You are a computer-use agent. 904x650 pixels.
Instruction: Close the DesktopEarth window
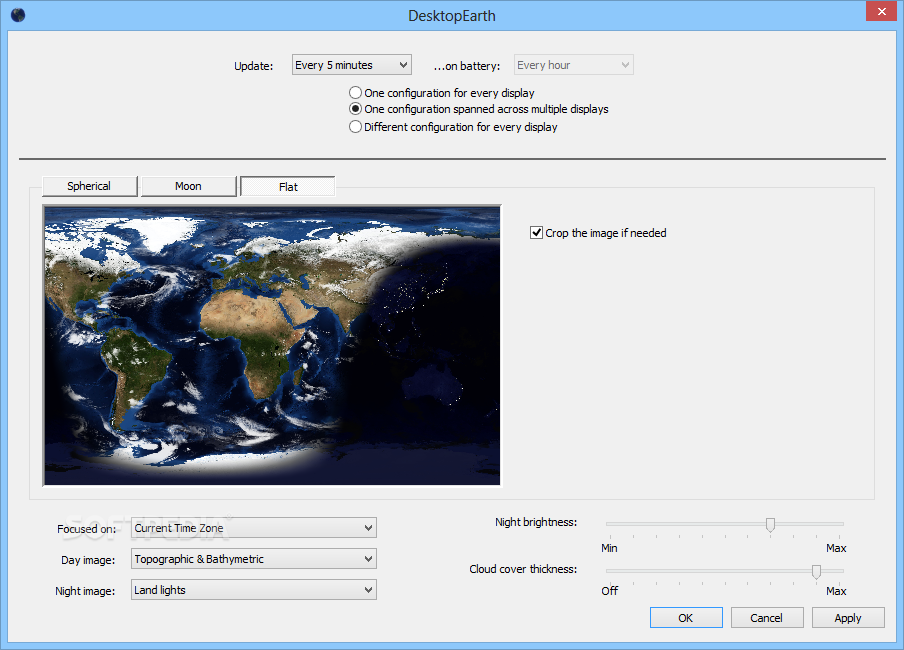881,12
